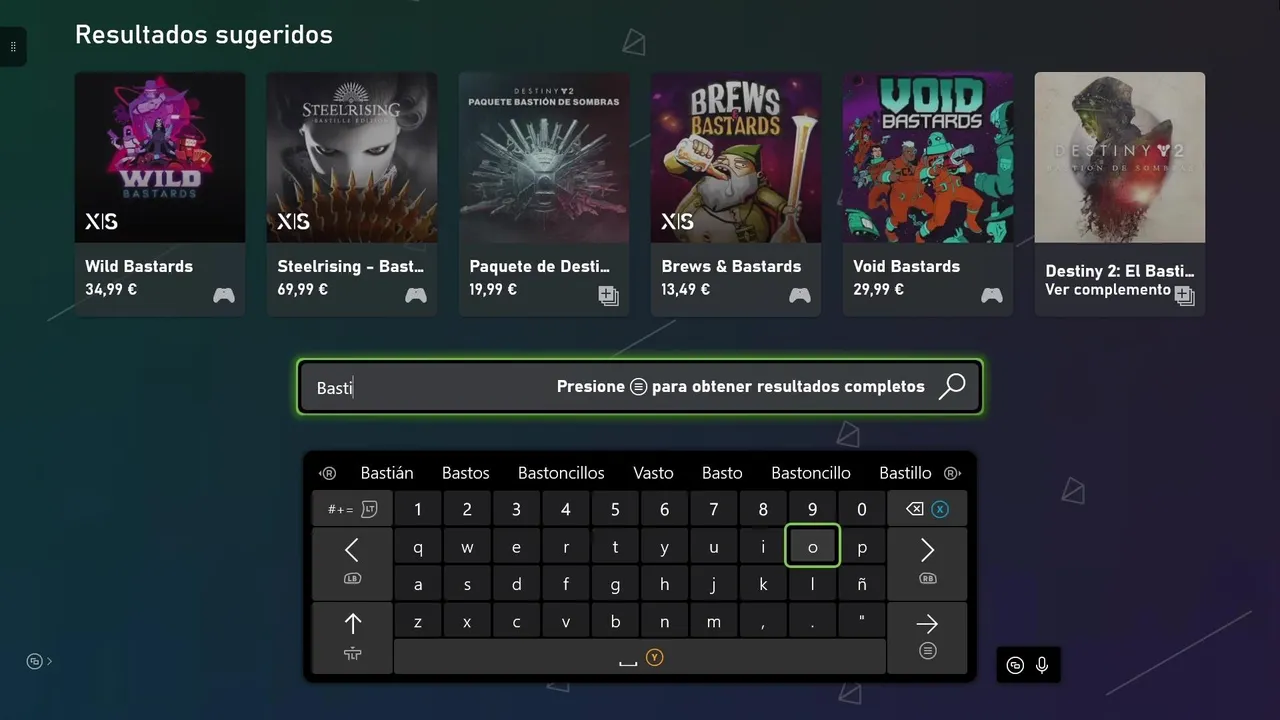Click the Resultados sugeridos heading
The height and width of the screenshot is (720, 1280).
204,34
